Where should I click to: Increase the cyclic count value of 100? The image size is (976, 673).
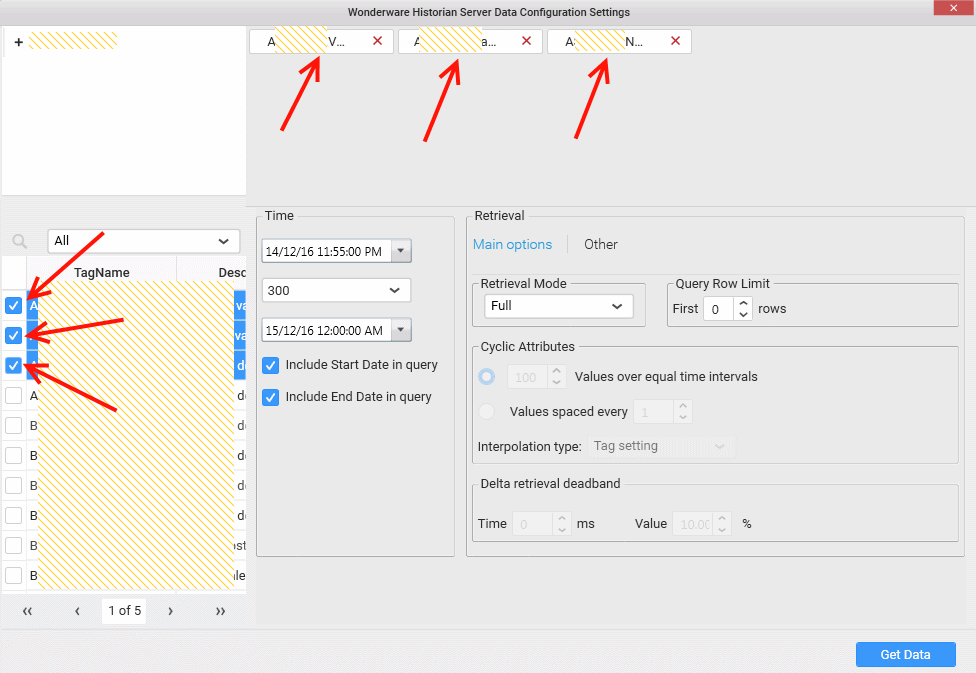click(x=557, y=371)
